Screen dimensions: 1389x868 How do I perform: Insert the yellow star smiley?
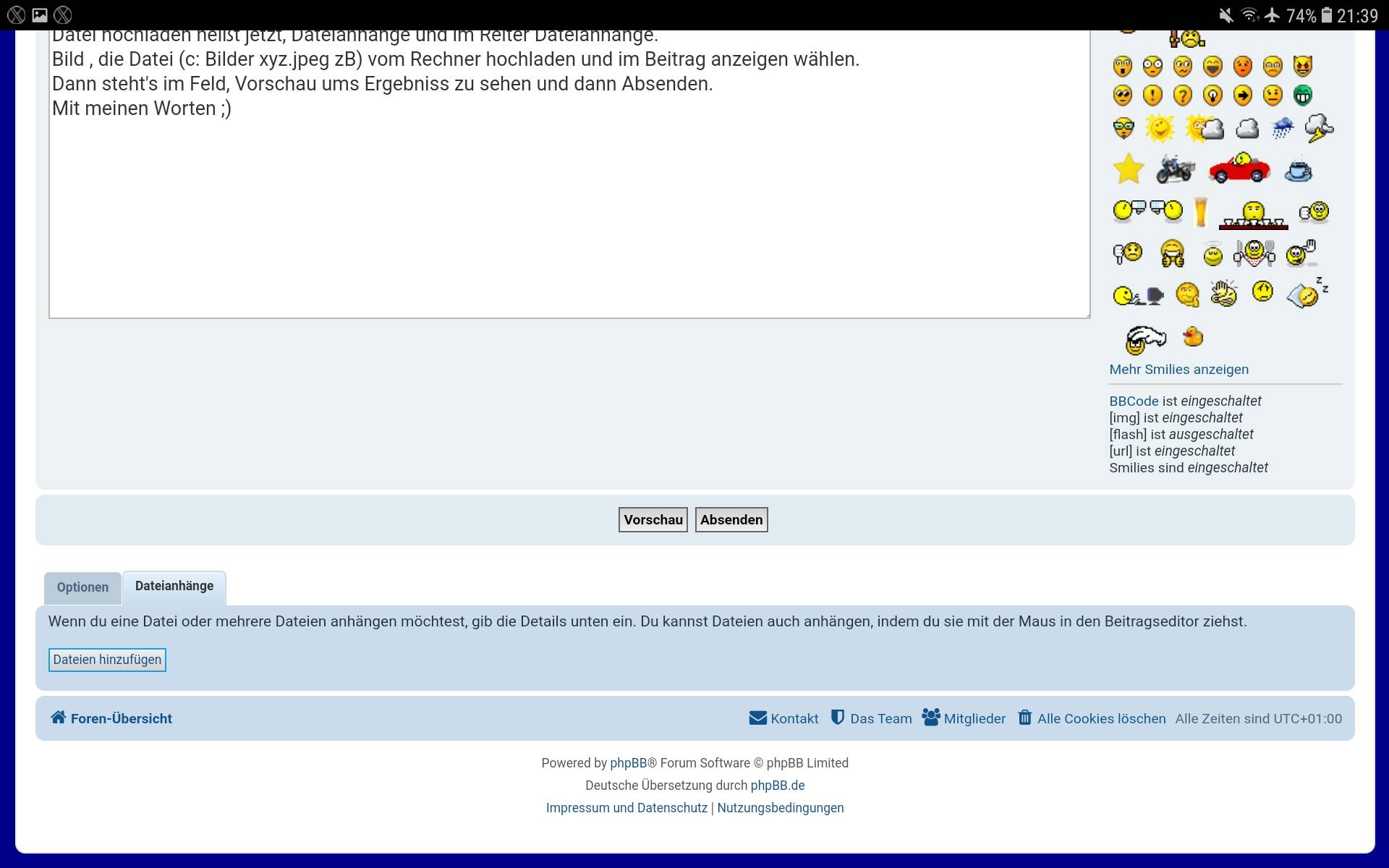point(1128,169)
